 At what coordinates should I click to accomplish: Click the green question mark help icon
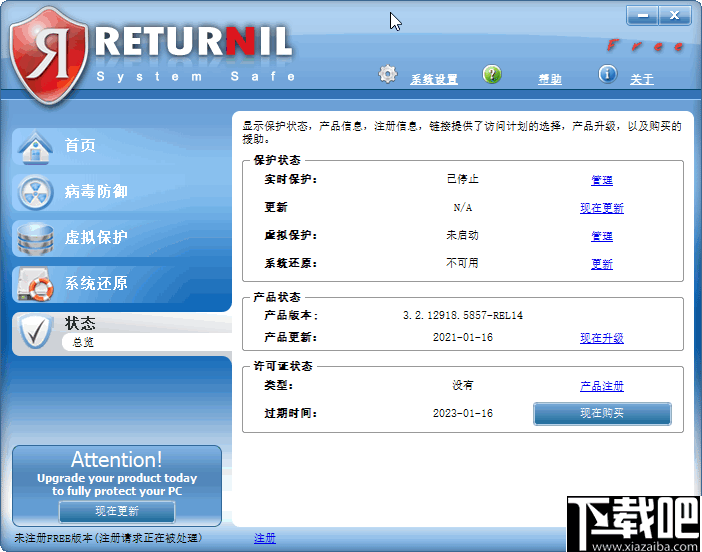(x=492, y=74)
